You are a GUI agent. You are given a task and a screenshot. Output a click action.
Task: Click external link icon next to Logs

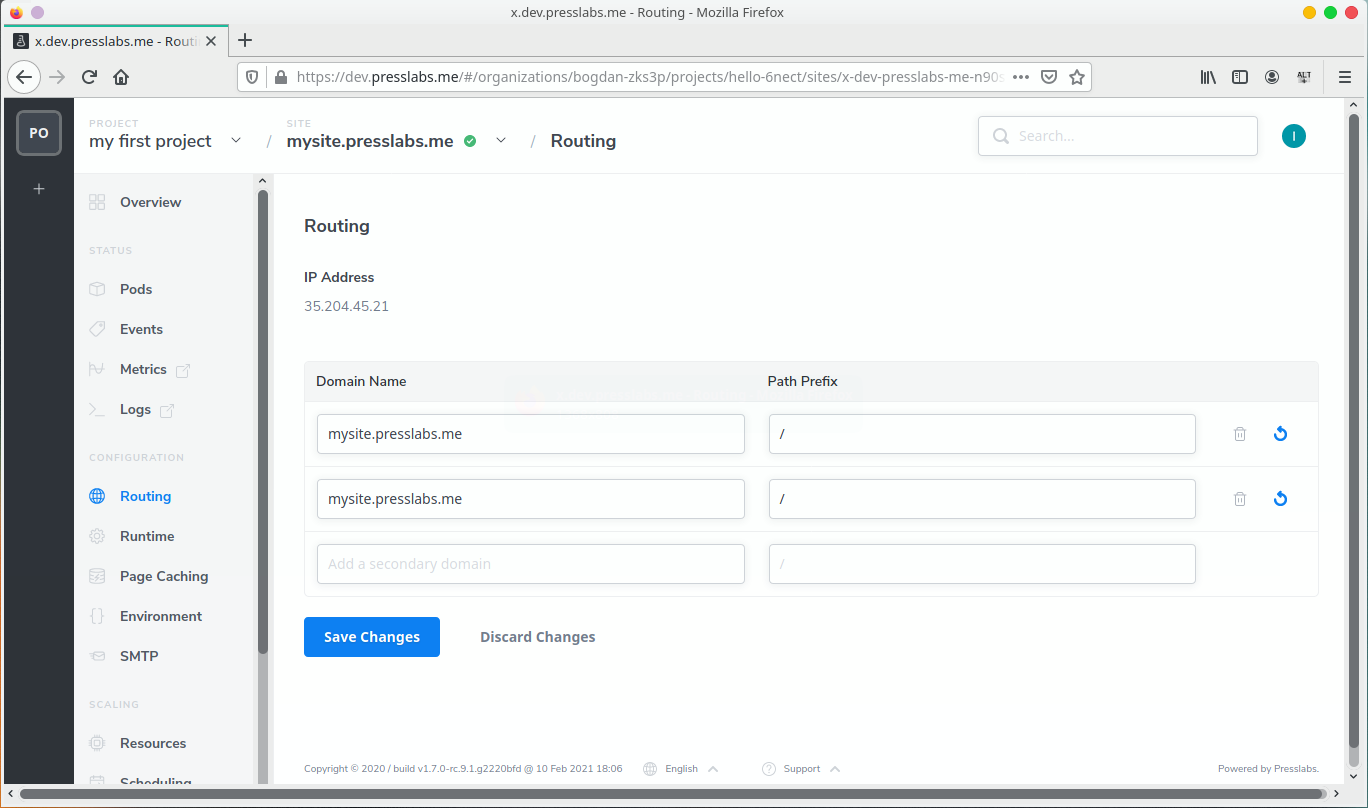(167, 410)
